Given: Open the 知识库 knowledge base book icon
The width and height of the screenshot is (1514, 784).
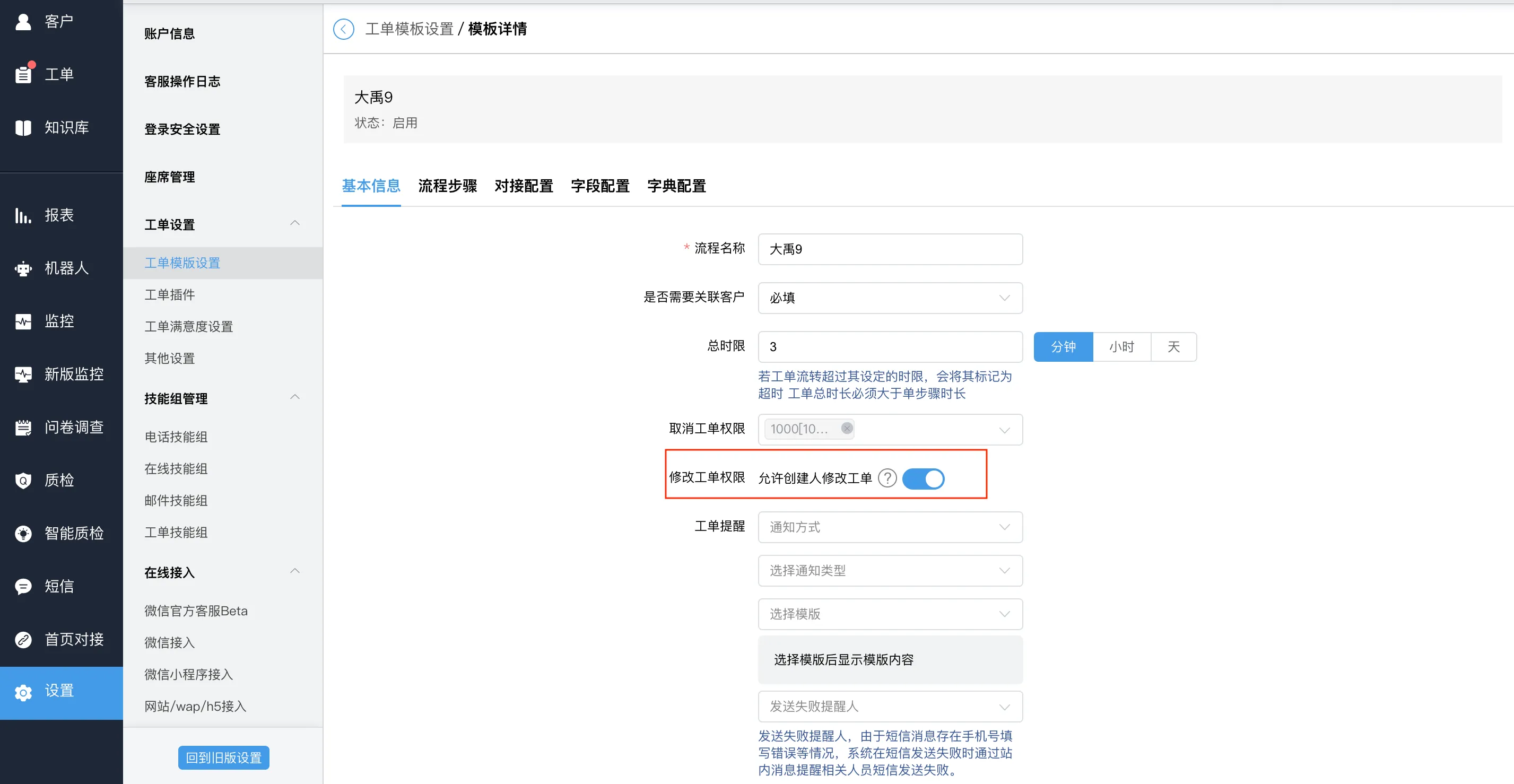Looking at the screenshot, I should point(23,127).
